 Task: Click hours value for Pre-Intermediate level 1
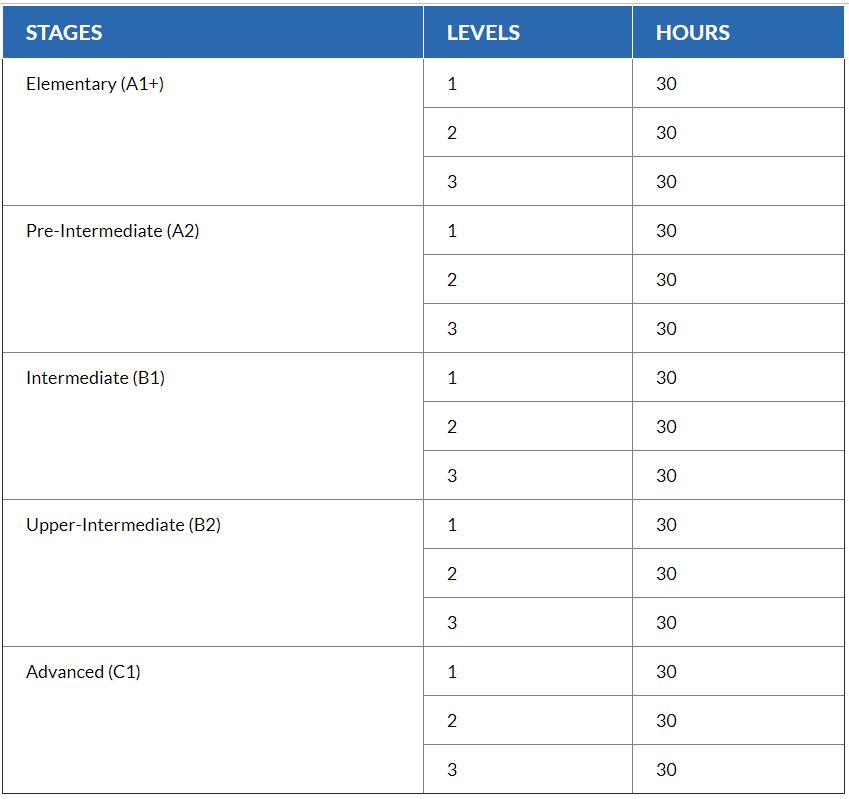pos(739,231)
